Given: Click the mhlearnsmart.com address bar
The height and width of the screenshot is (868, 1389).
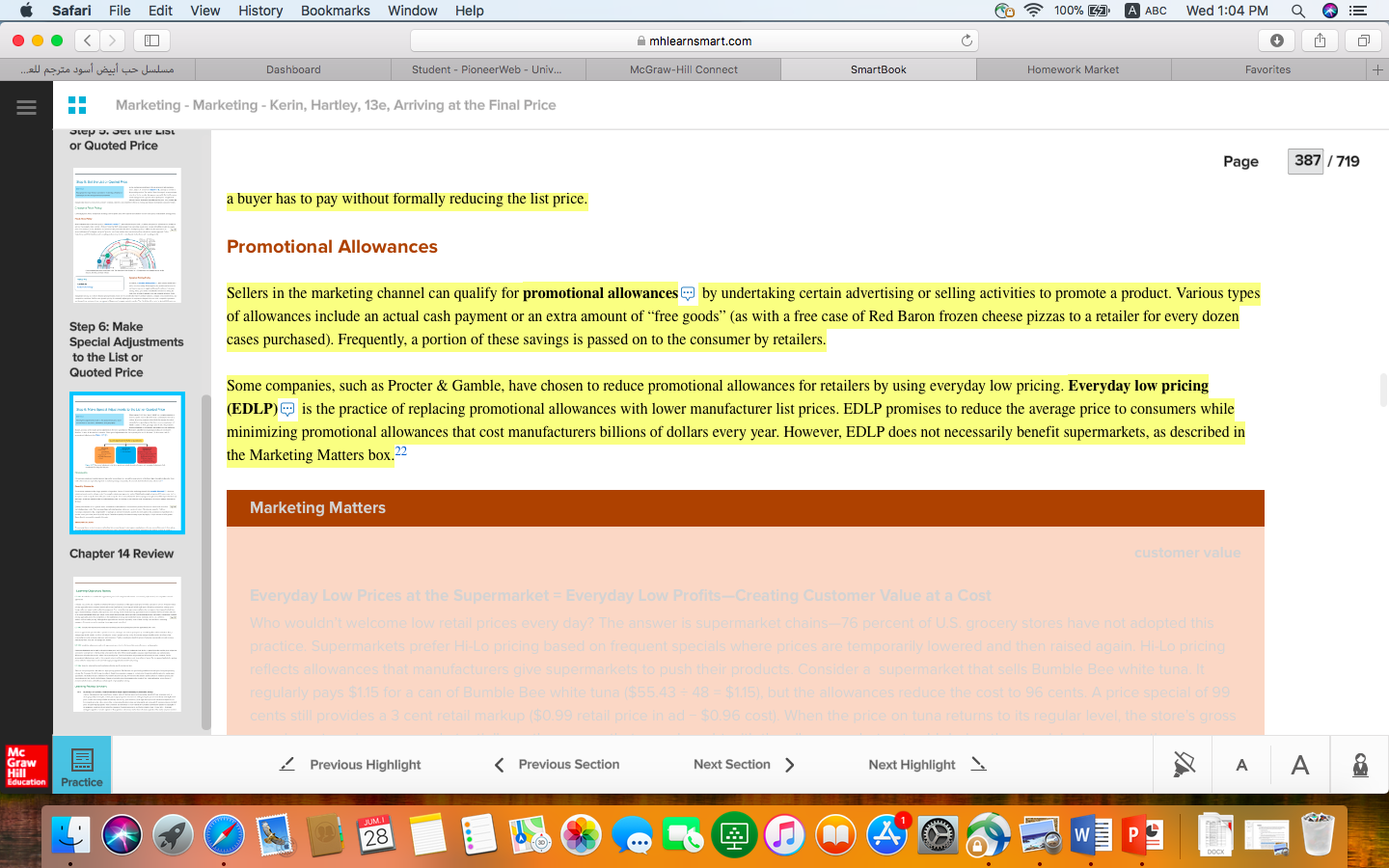Looking at the screenshot, I should pyautogui.click(x=694, y=41).
